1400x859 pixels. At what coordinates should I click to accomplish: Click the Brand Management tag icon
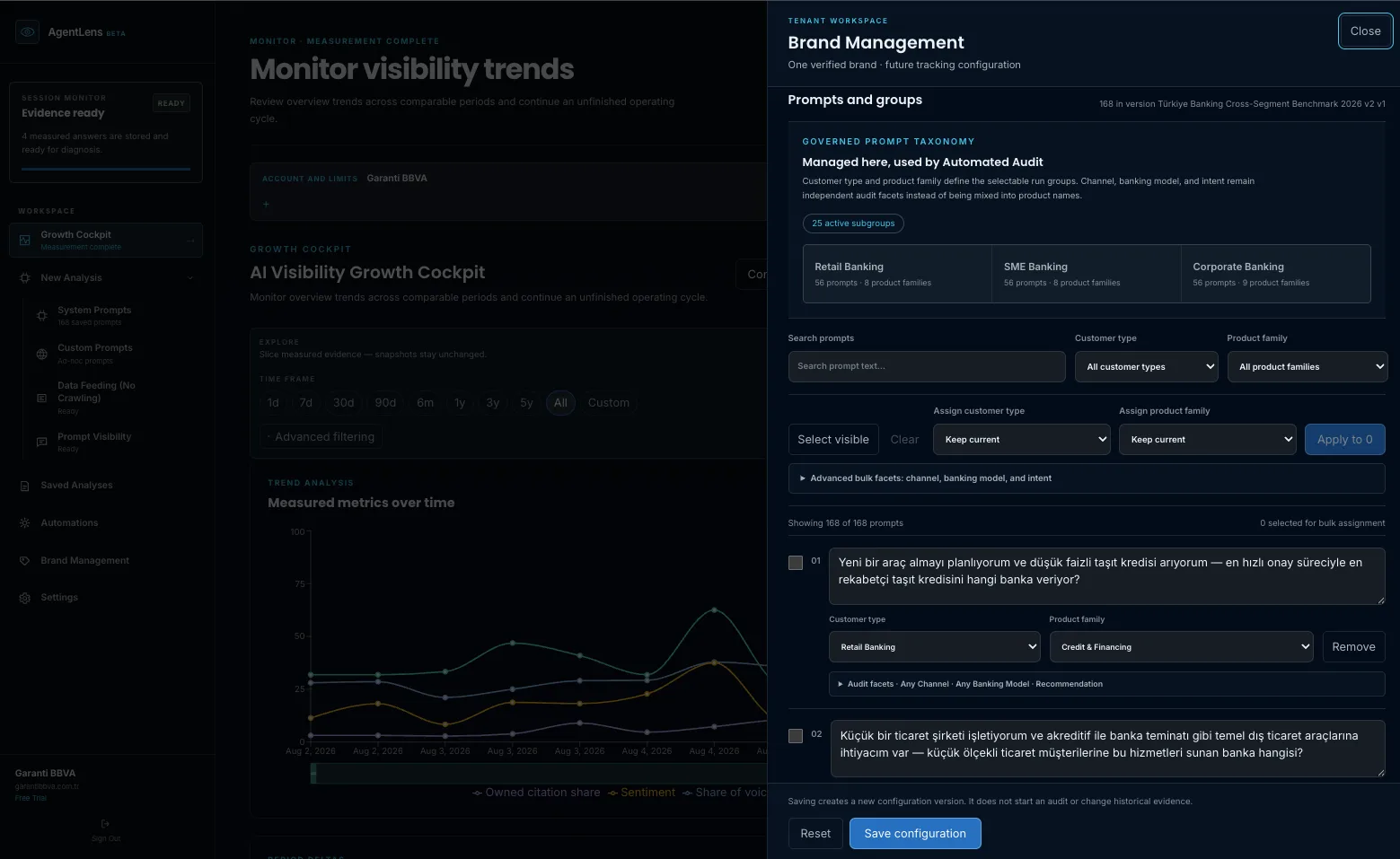25,560
